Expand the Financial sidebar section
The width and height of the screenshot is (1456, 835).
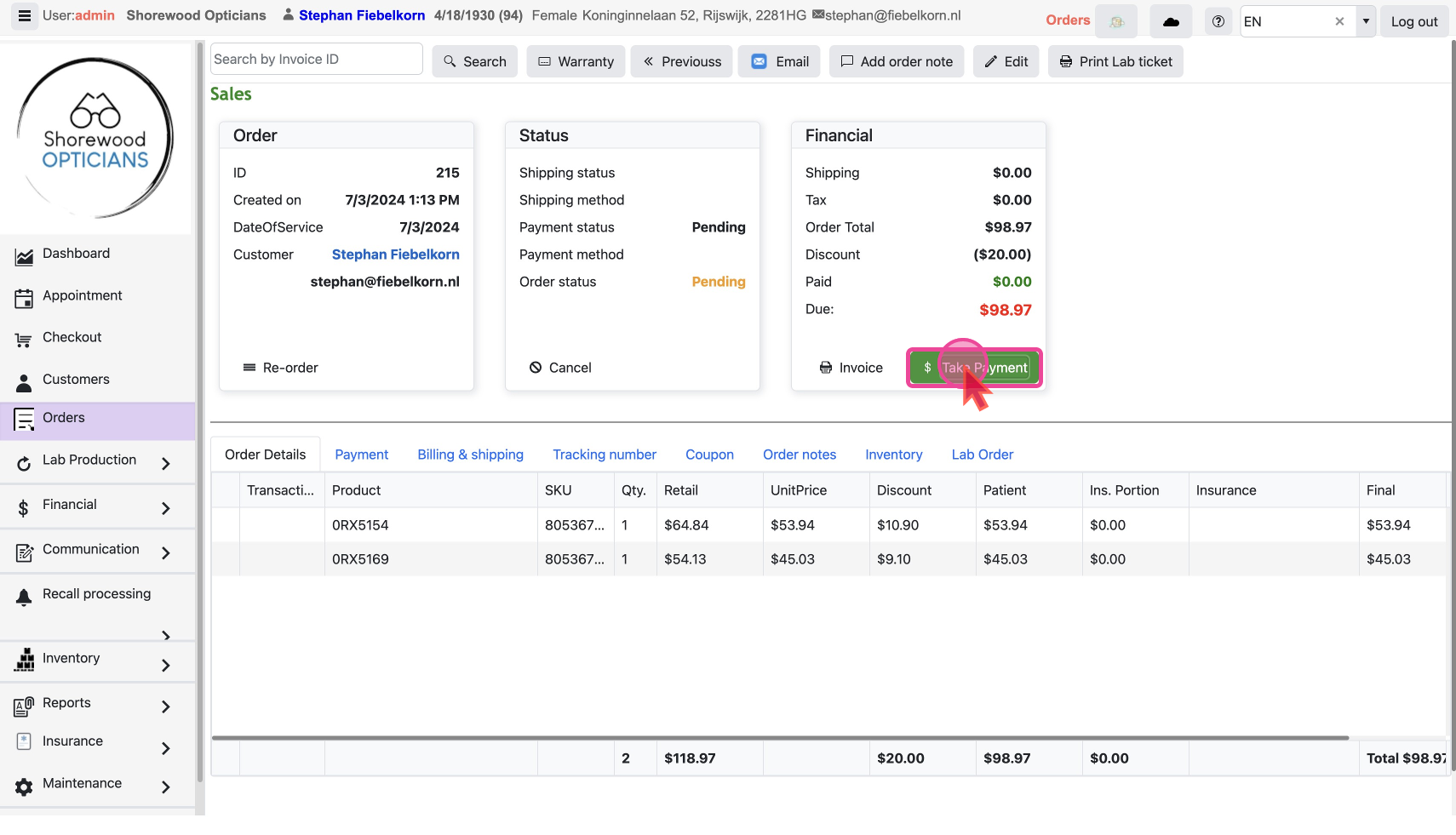(166, 509)
